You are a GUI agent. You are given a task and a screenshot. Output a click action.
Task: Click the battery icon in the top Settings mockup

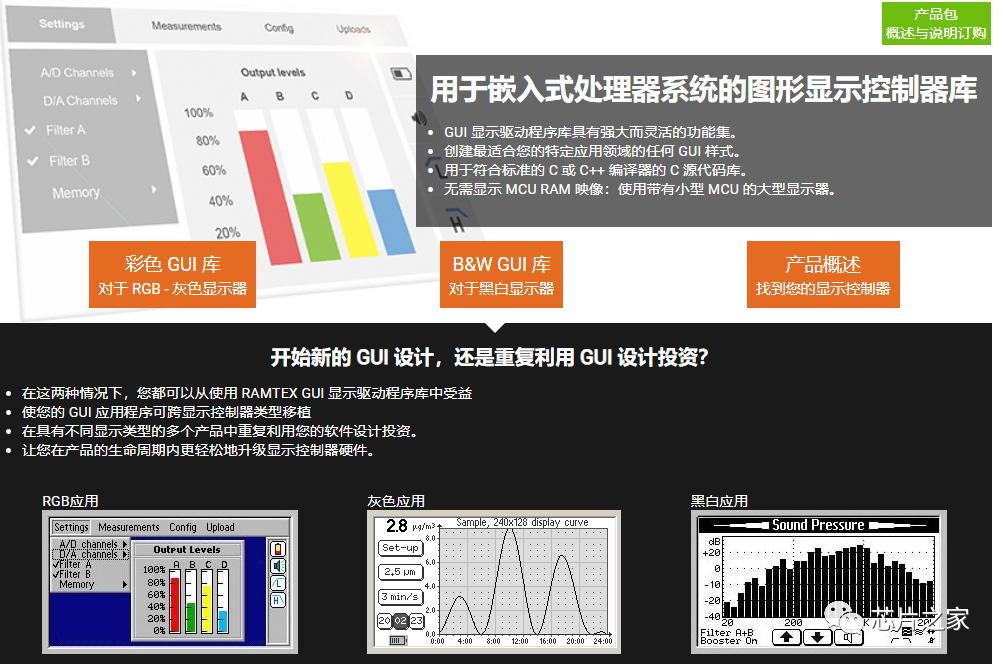400,72
